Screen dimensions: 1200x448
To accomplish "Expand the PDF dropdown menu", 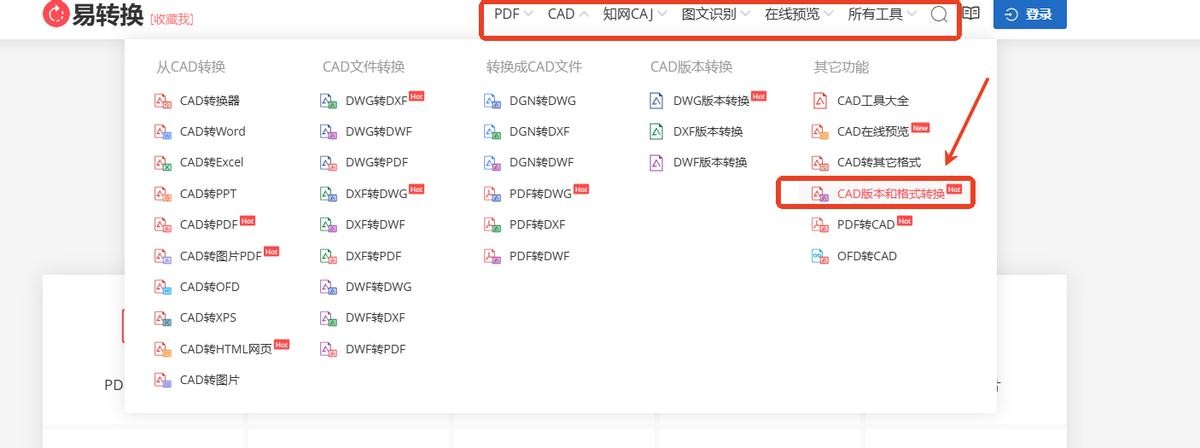I will tap(514, 14).
